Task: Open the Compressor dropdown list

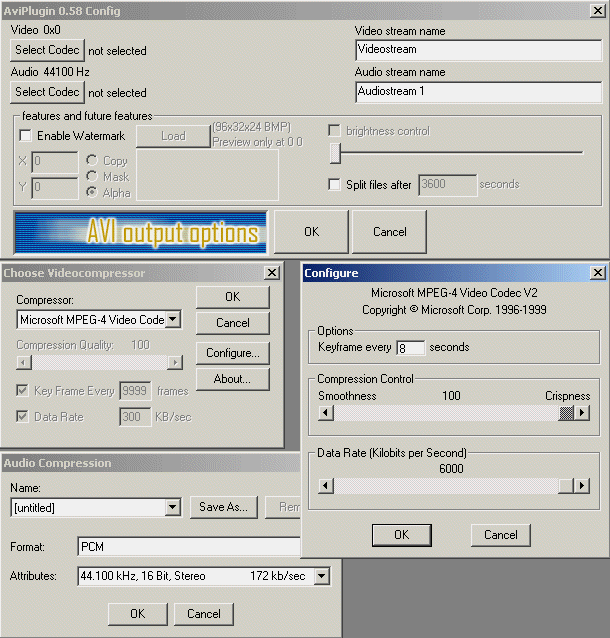Action: click(173, 319)
